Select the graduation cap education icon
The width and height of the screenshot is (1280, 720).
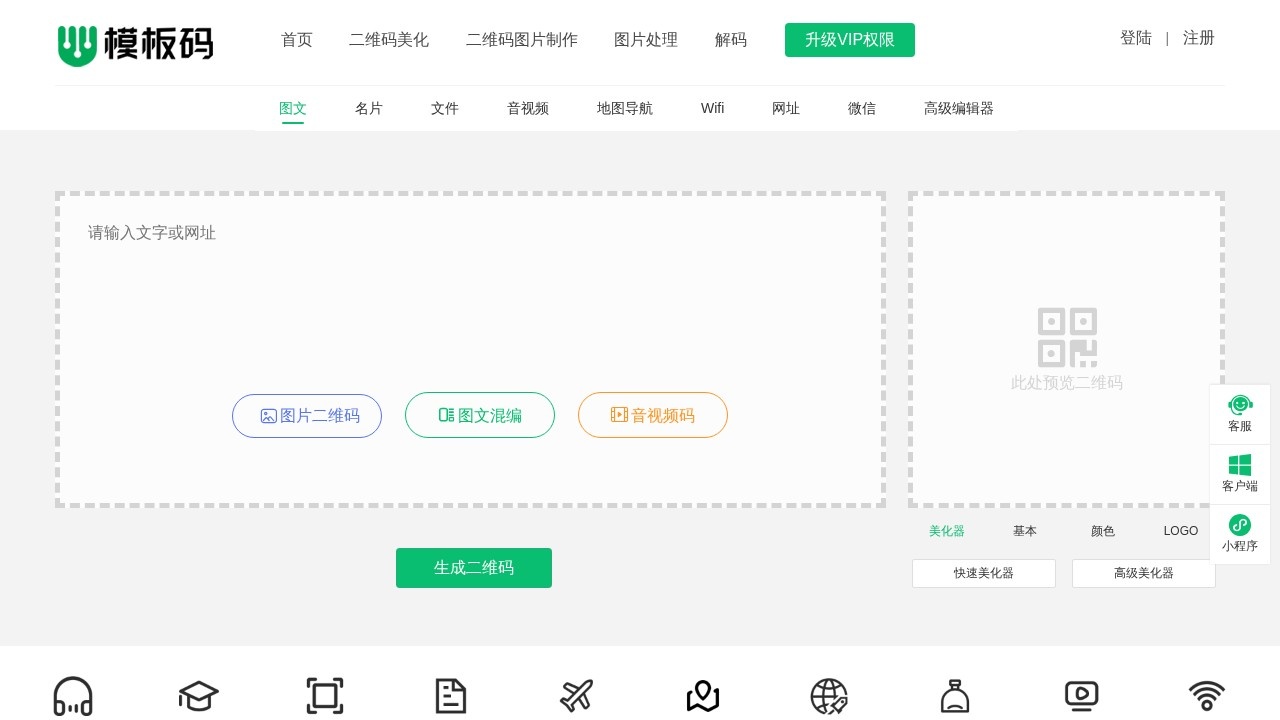[197, 696]
